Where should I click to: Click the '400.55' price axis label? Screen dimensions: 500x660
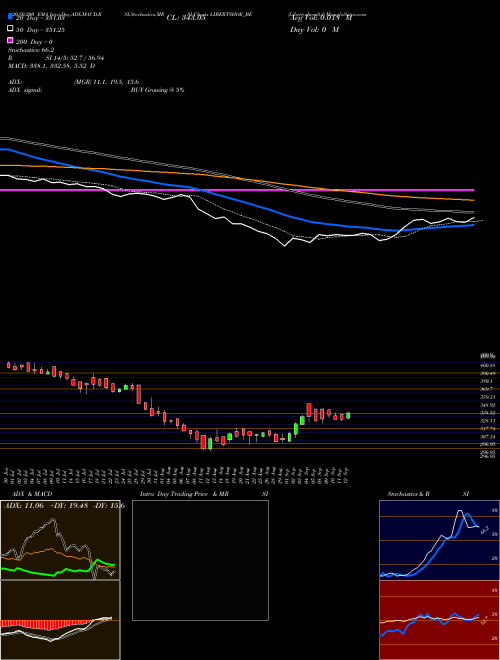coord(489,365)
